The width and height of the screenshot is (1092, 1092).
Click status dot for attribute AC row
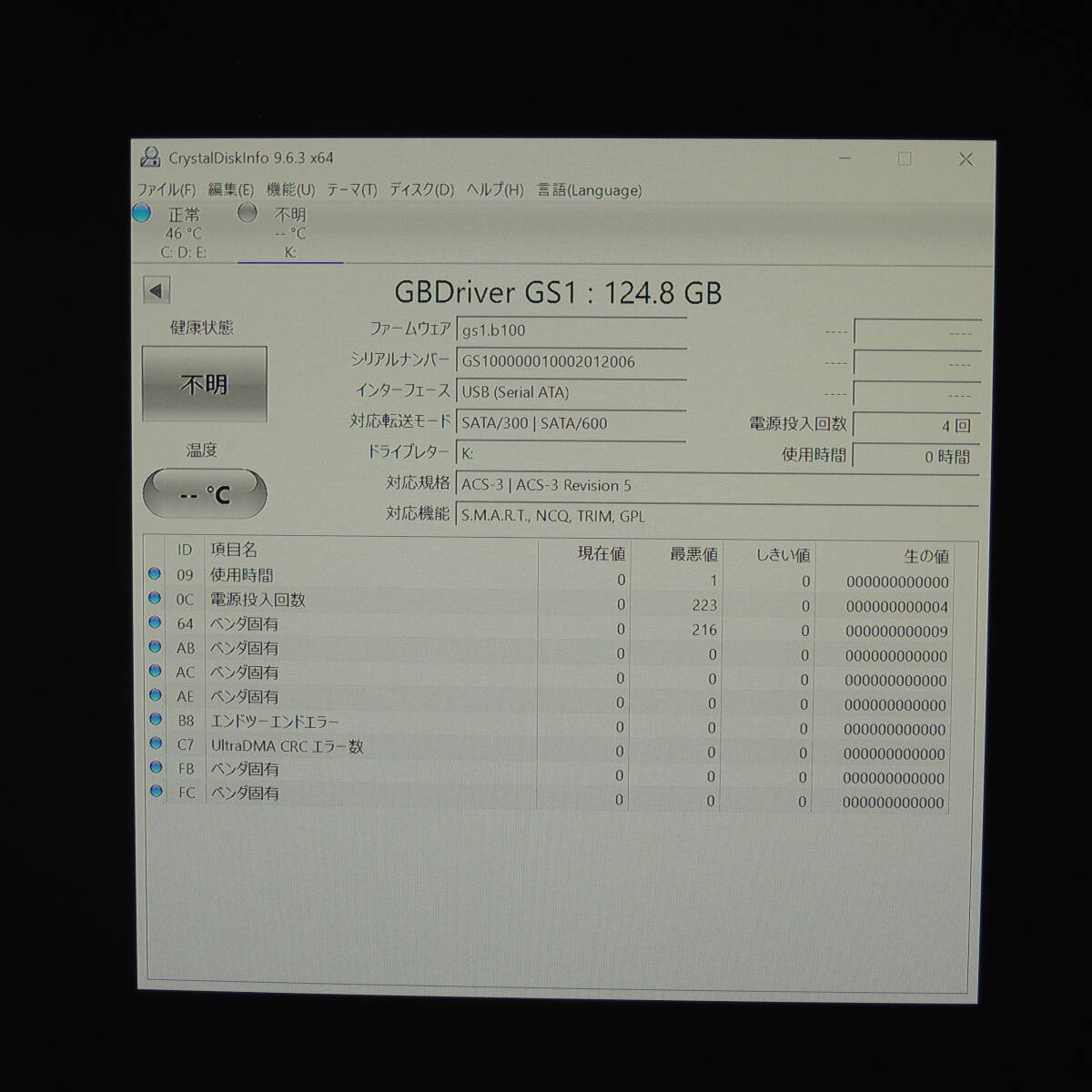(154, 672)
